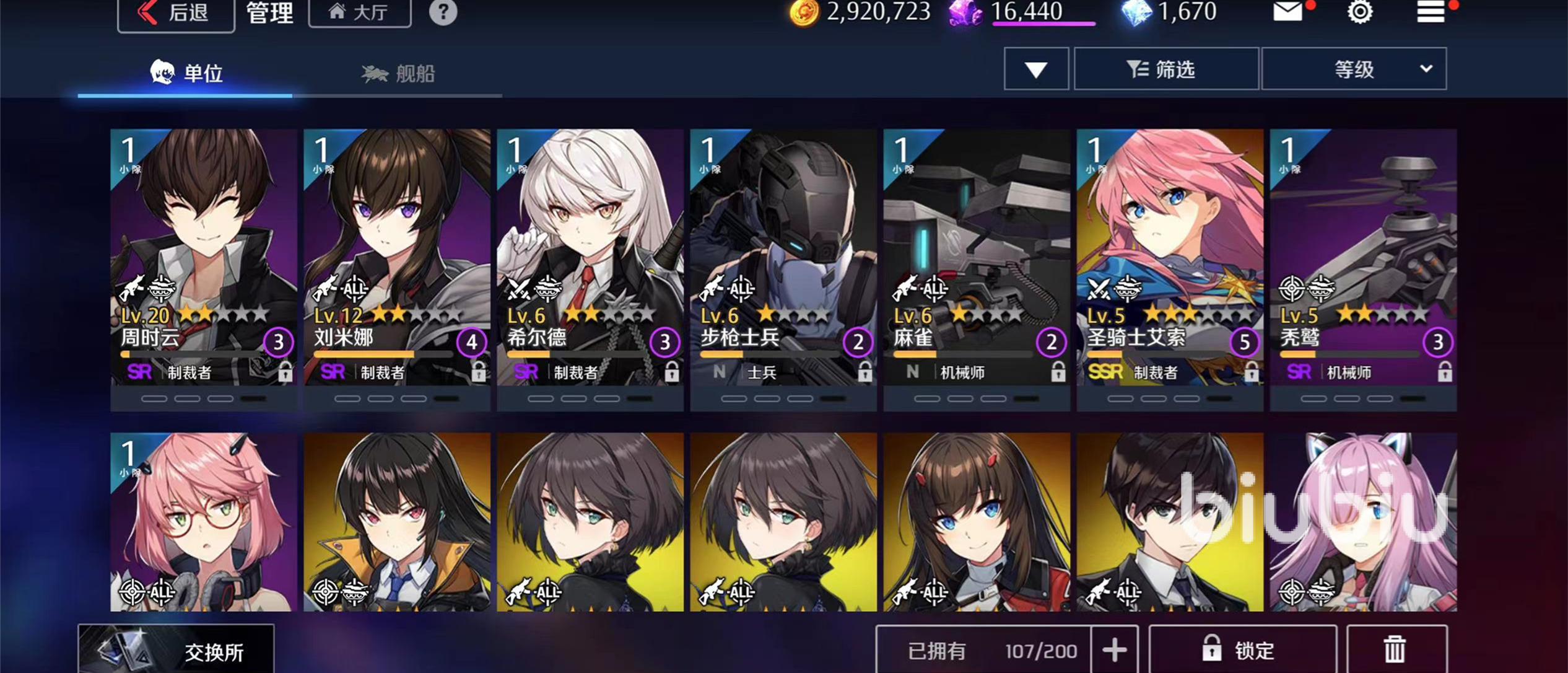Click the question mark help icon

[x=443, y=12]
